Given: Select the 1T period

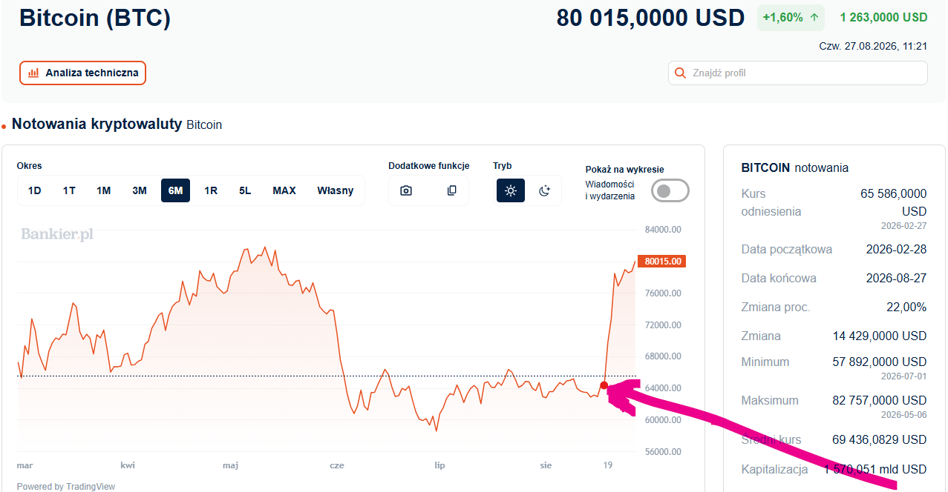Looking at the screenshot, I should [69, 190].
